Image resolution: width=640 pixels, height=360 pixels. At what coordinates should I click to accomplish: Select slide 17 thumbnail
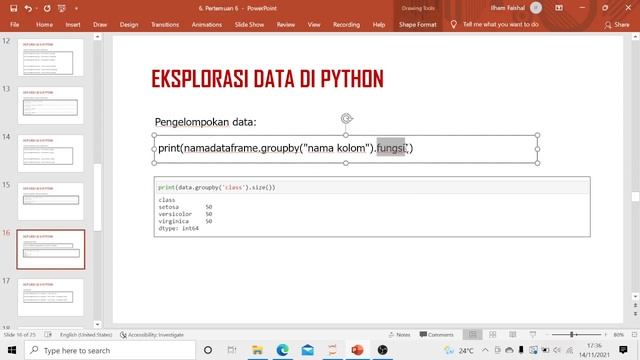[51, 297]
